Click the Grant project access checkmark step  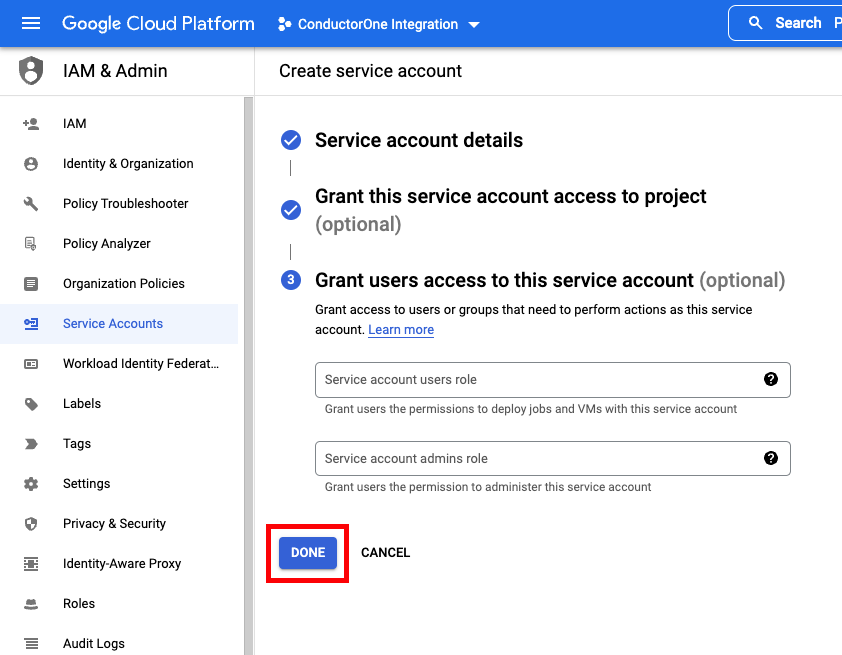click(x=291, y=210)
